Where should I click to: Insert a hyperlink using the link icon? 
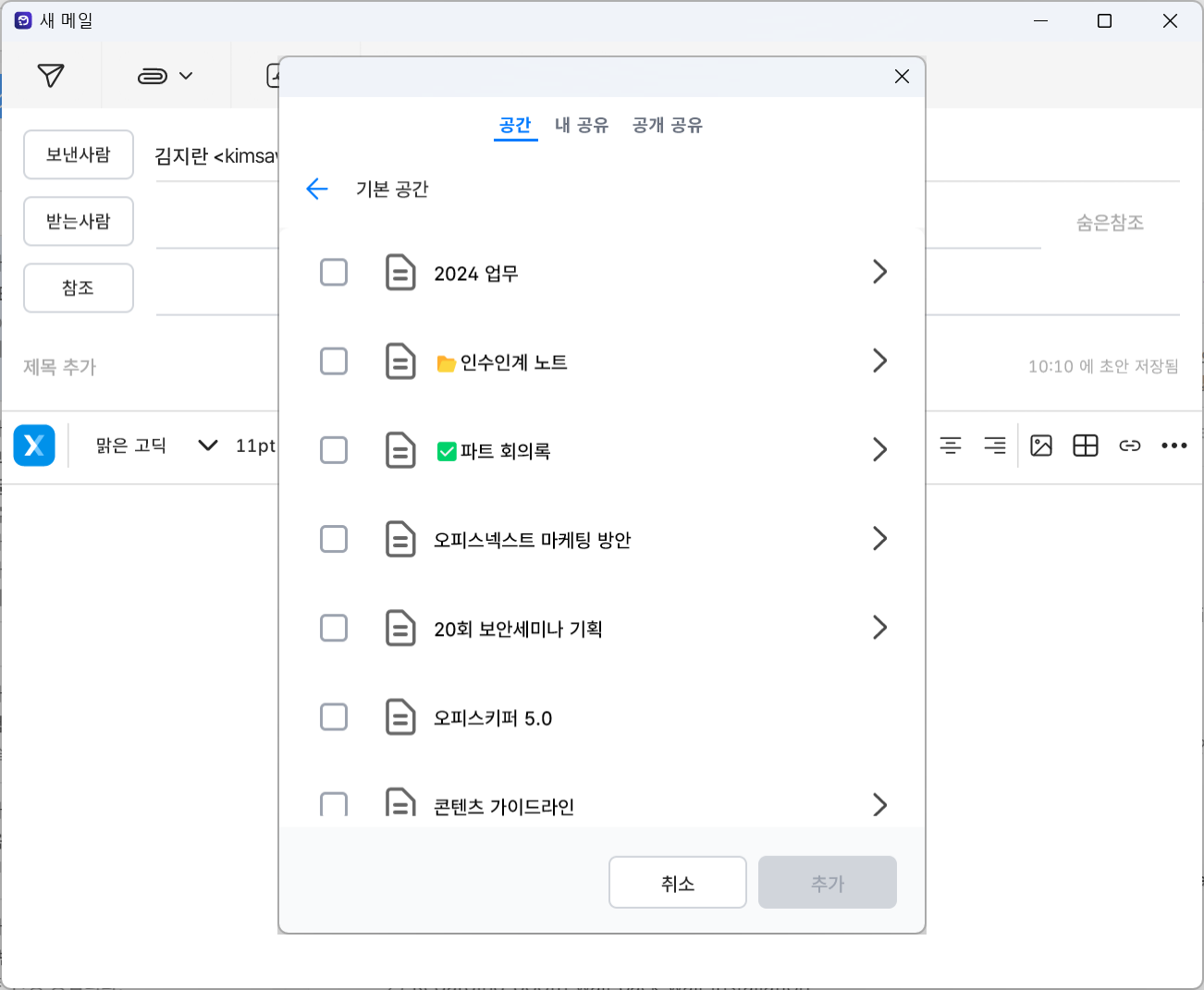point(1130,445)
